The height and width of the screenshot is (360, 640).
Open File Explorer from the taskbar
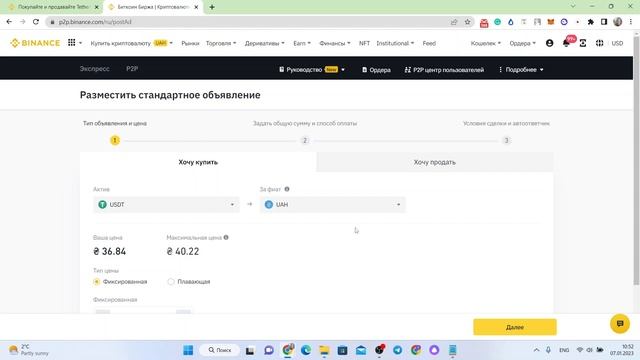pos(324,350)
